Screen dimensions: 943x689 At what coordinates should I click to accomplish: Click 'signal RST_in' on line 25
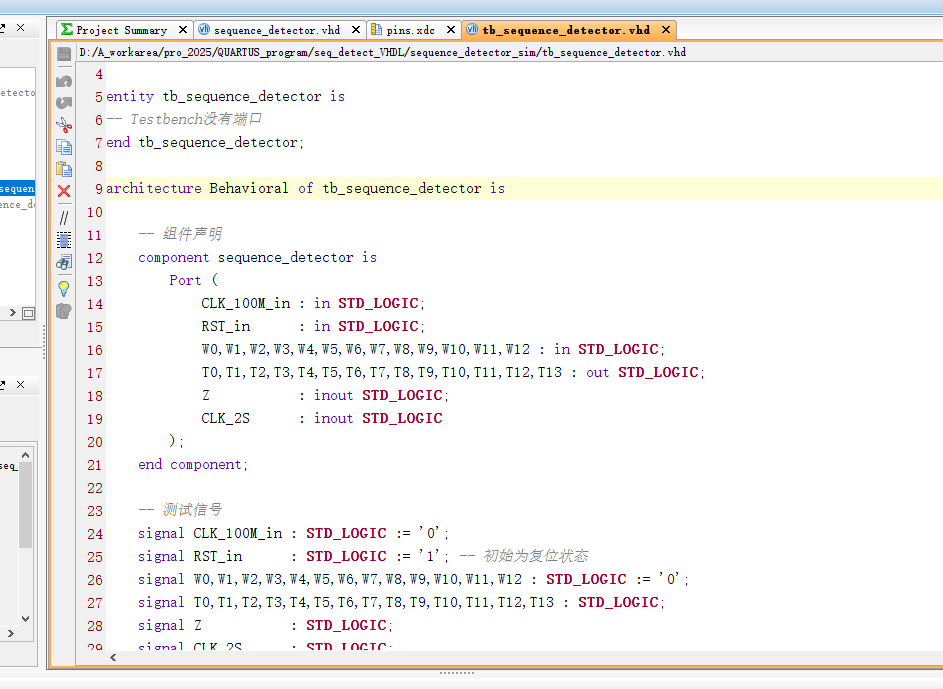click(190, 556)
